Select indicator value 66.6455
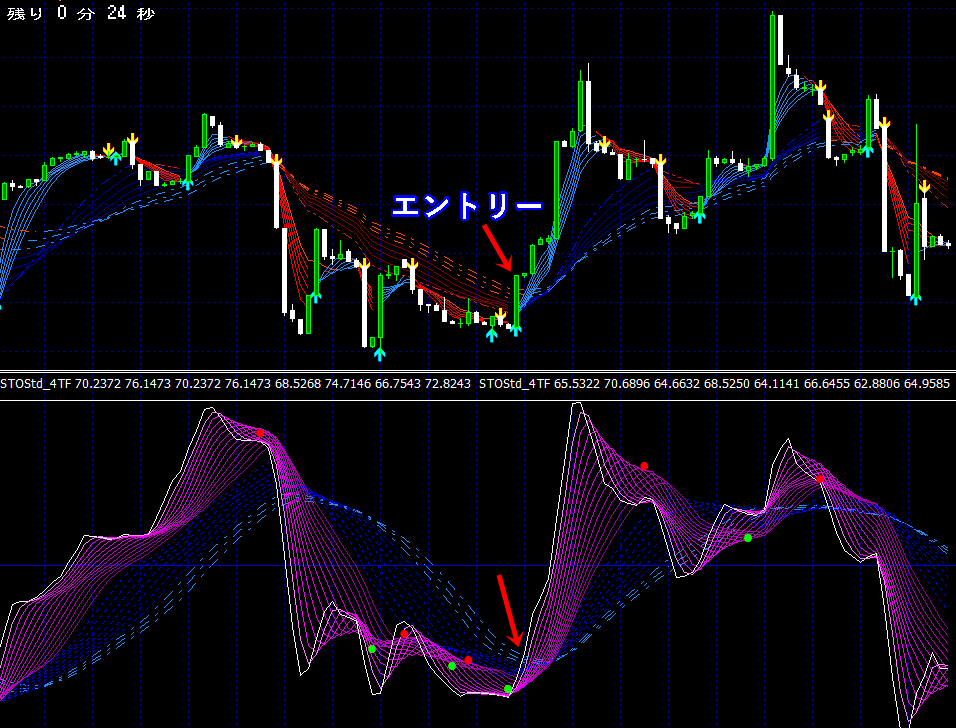 click(x=827, y=384)
